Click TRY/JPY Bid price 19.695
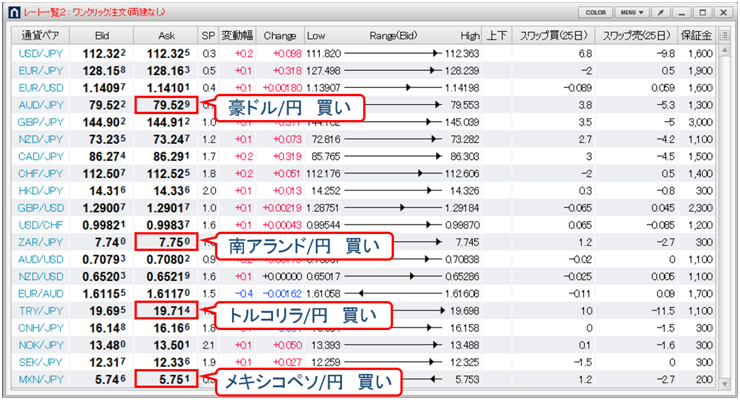Image resolution: width=740 pixels, height=400 pixels. (x=107, y=311)
